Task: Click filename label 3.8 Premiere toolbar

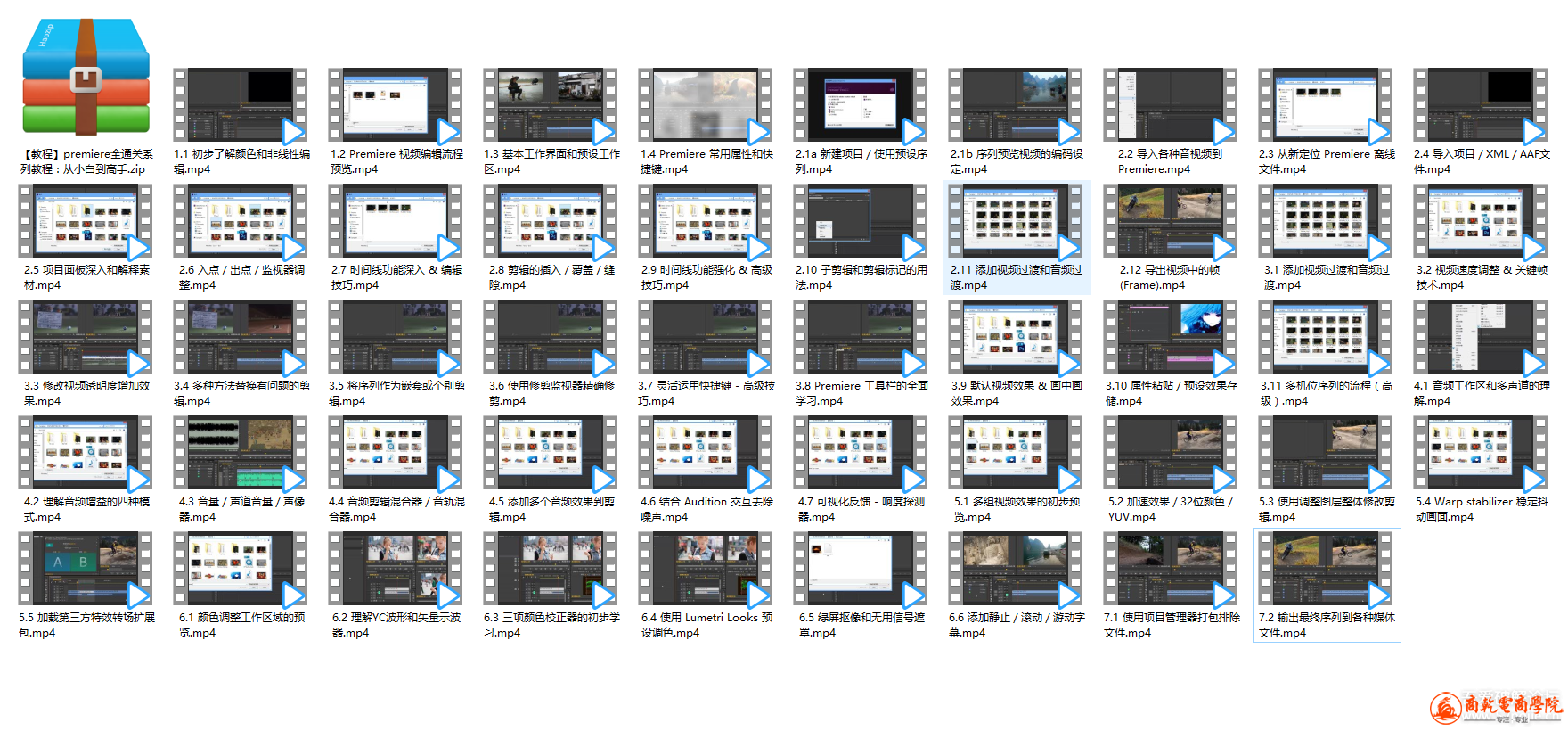Action: pyautogui.click(x=862, y=393)
